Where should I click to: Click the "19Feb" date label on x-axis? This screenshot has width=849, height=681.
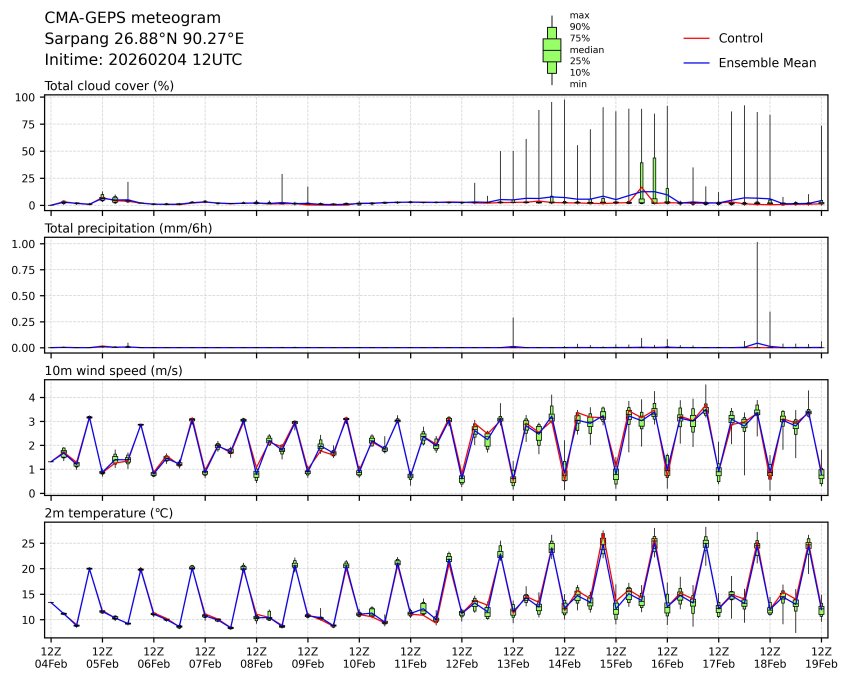[820, 663]
